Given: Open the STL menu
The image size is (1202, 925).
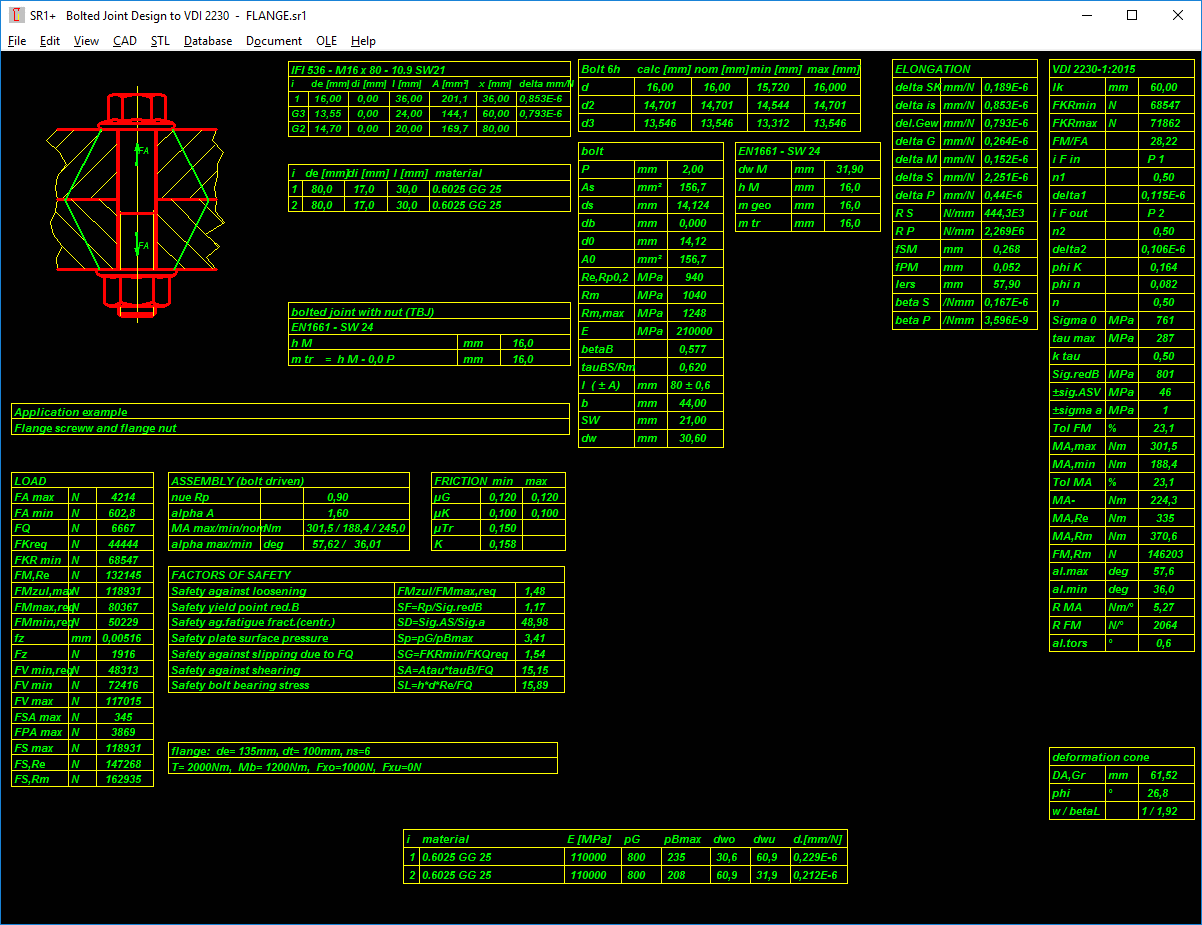Looking at the screenshot, I should tap(160, 41).
